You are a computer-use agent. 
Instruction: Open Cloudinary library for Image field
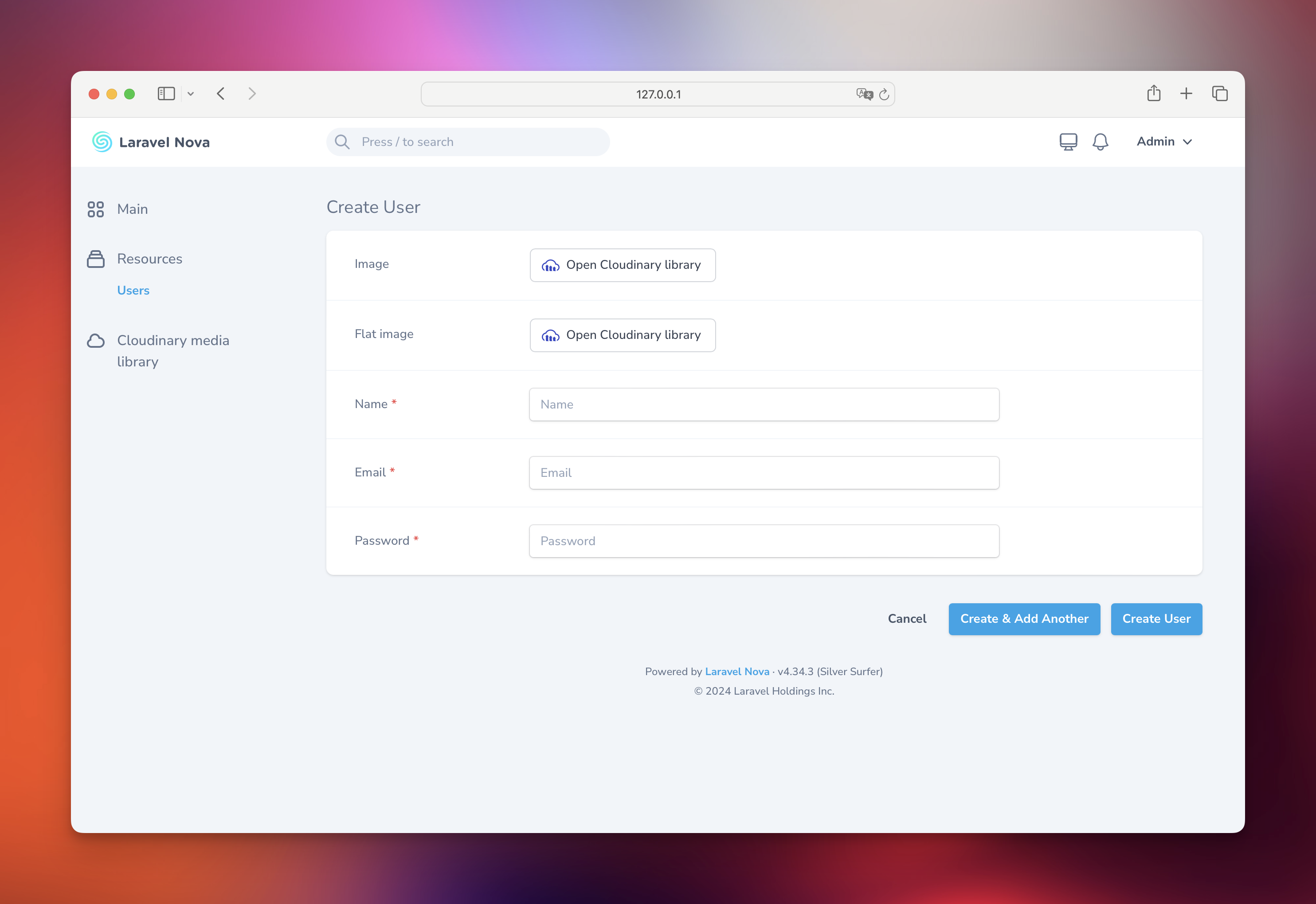tap(622, 265)
